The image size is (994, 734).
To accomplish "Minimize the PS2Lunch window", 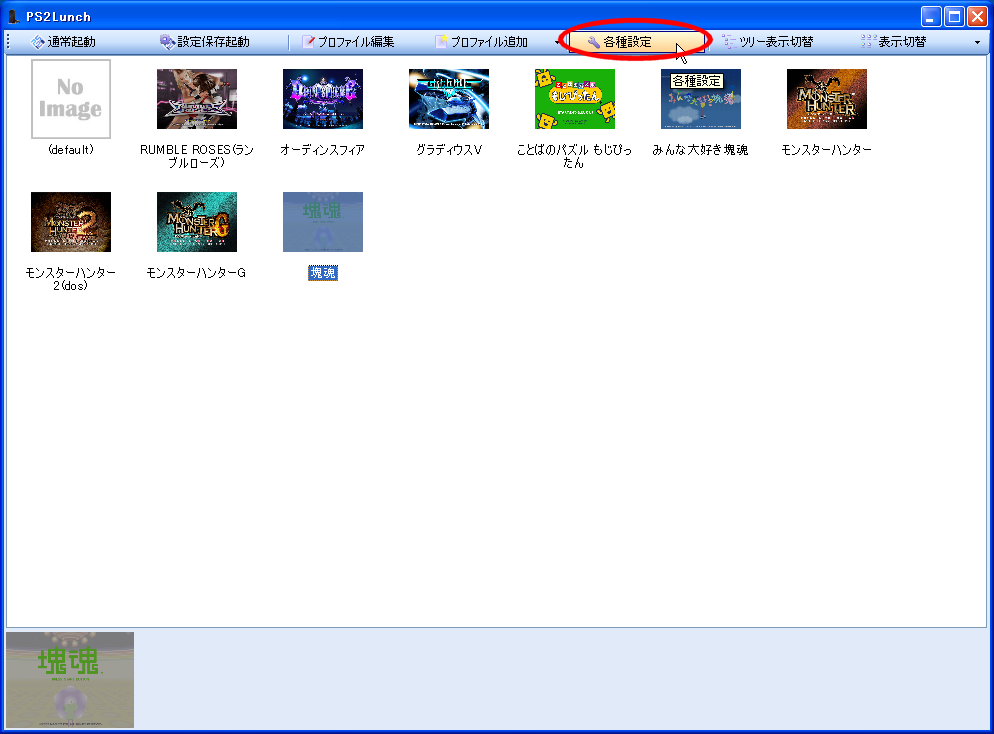I will [931, 16].
